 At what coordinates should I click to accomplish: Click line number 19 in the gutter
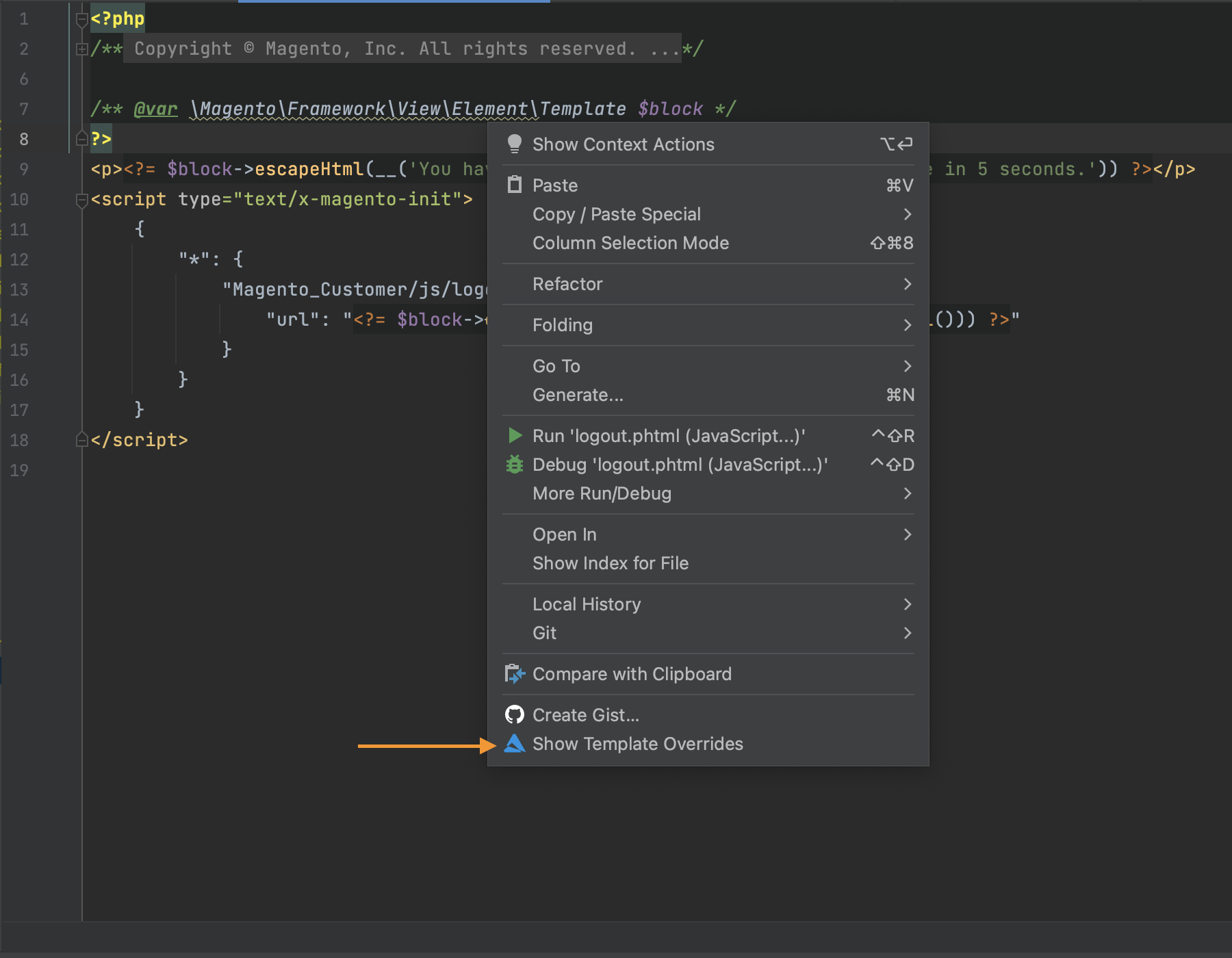pyautogui.click(x=19, y=470)
